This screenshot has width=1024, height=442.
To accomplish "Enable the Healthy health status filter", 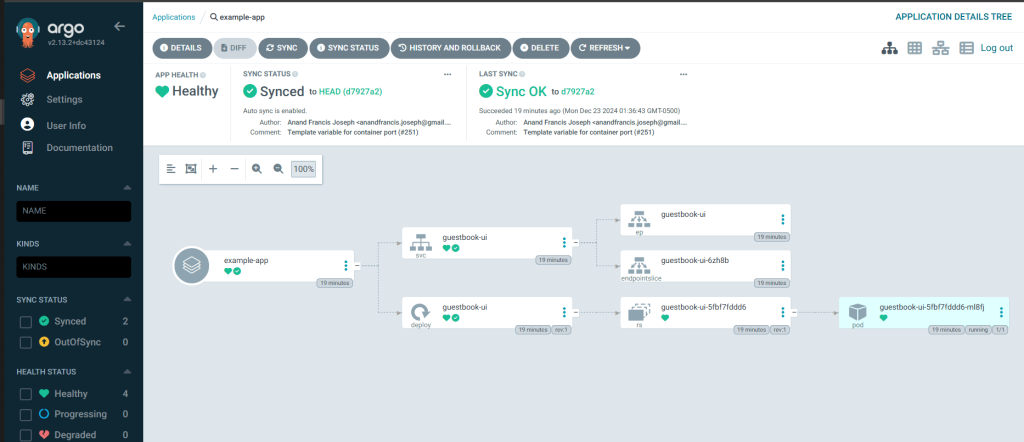I will [x=27, y=393].
